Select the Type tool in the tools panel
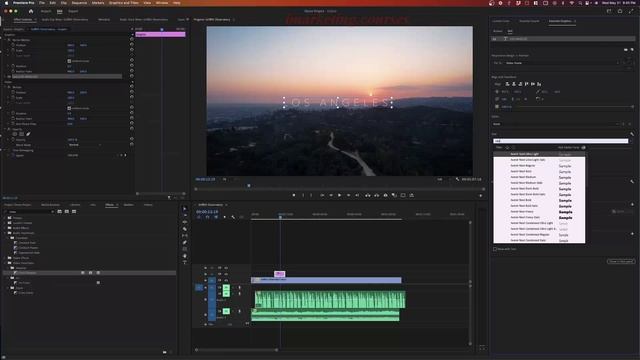640x360 pixels. pos(184,262)
